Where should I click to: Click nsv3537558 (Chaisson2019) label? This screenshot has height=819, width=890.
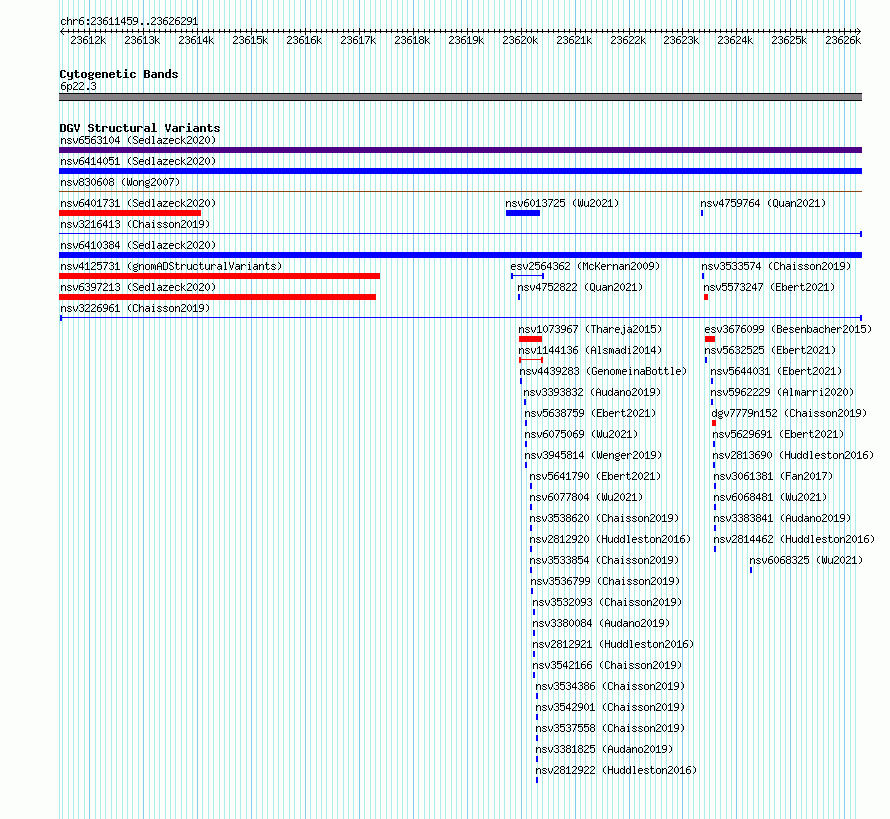(x=610, y=728)
